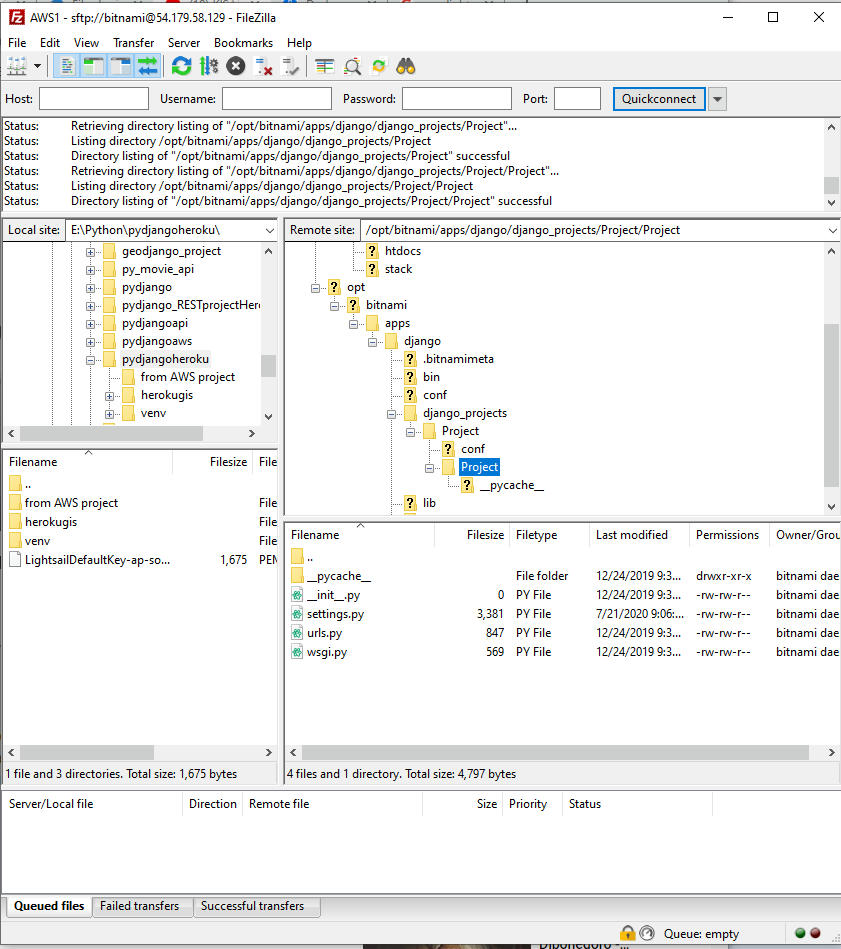Image resolution: width=841 pixels, height=949 pixels.
Task: Toggle directory comparison
Action: tap(352, 66)
